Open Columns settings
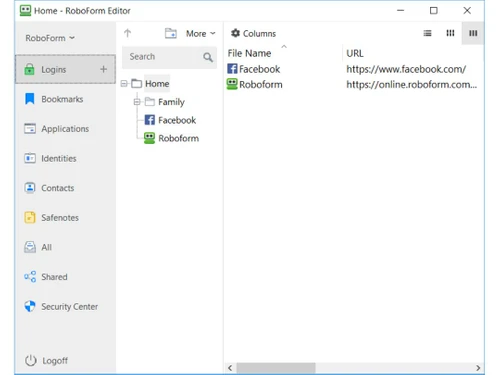 (x=253, y=33)
